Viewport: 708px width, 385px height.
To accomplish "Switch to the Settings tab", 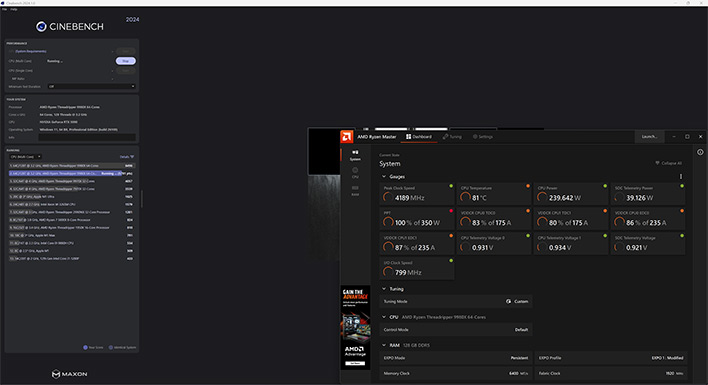I will 483,137.
